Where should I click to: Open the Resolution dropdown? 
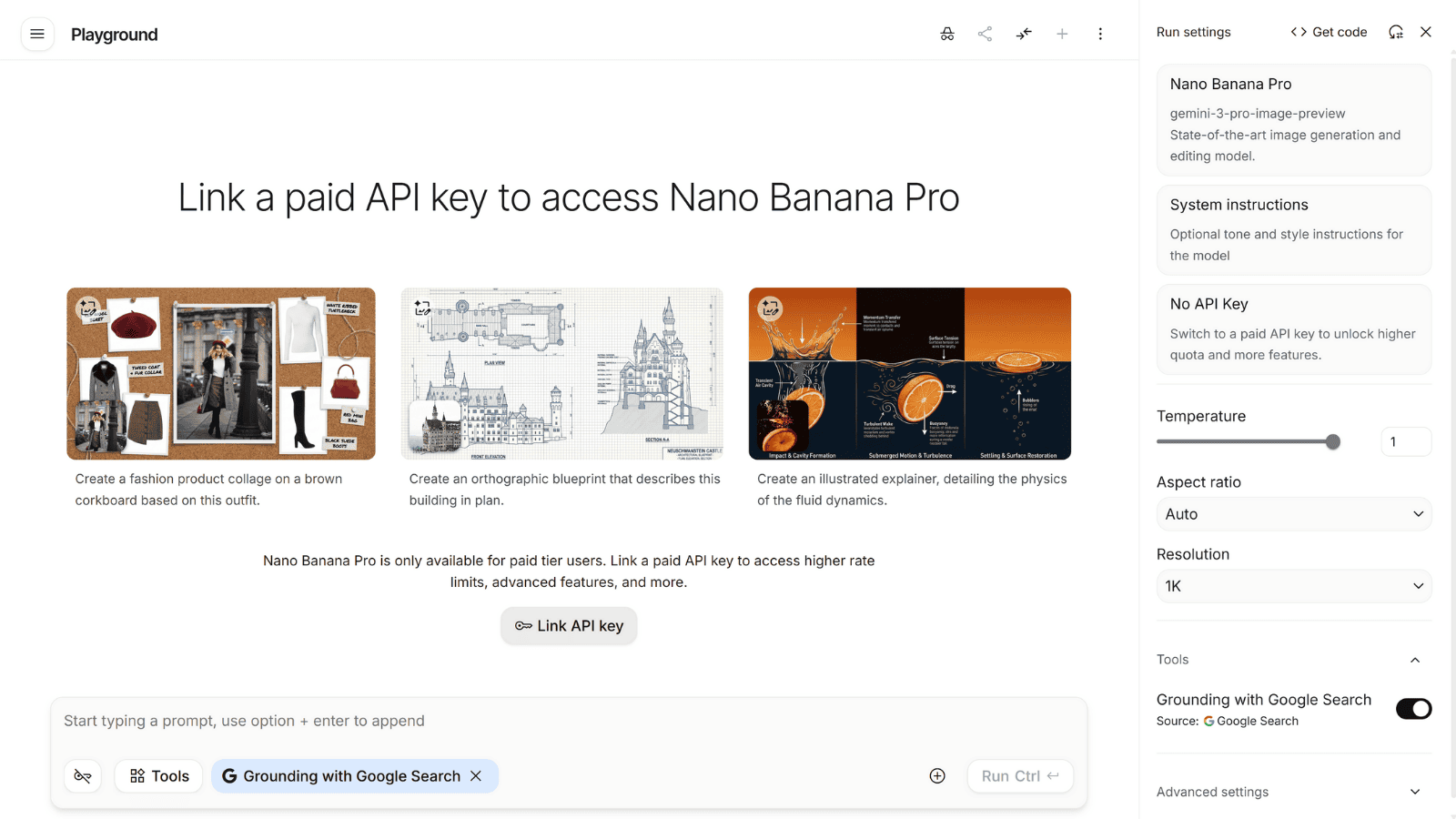(x=1293, y=586)
